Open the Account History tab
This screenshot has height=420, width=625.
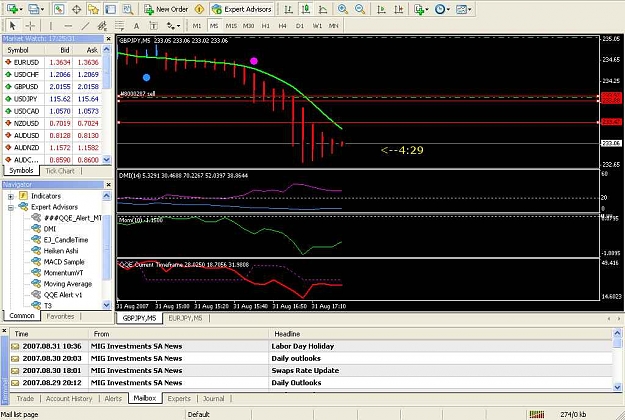click(69, 398)
